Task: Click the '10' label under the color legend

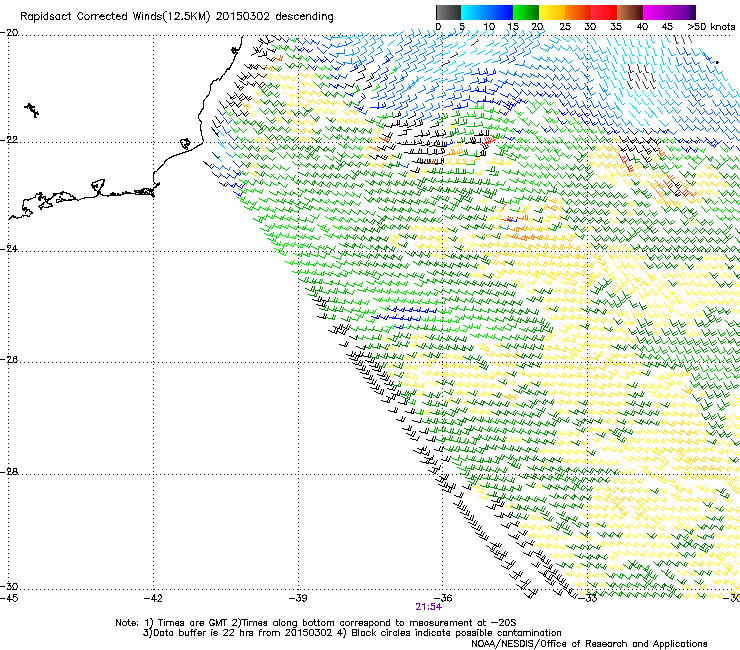Action: 489,27
